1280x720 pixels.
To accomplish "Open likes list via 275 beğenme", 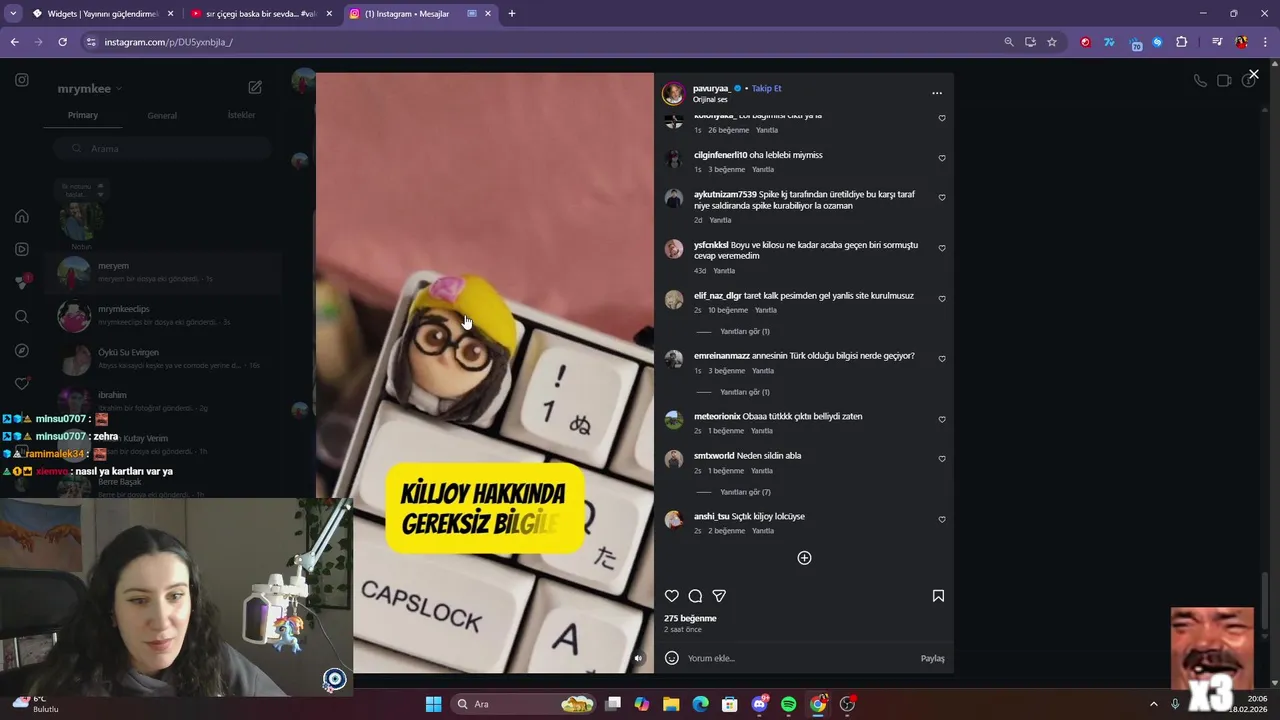I will pyautogui.click(x=690, y=618).
